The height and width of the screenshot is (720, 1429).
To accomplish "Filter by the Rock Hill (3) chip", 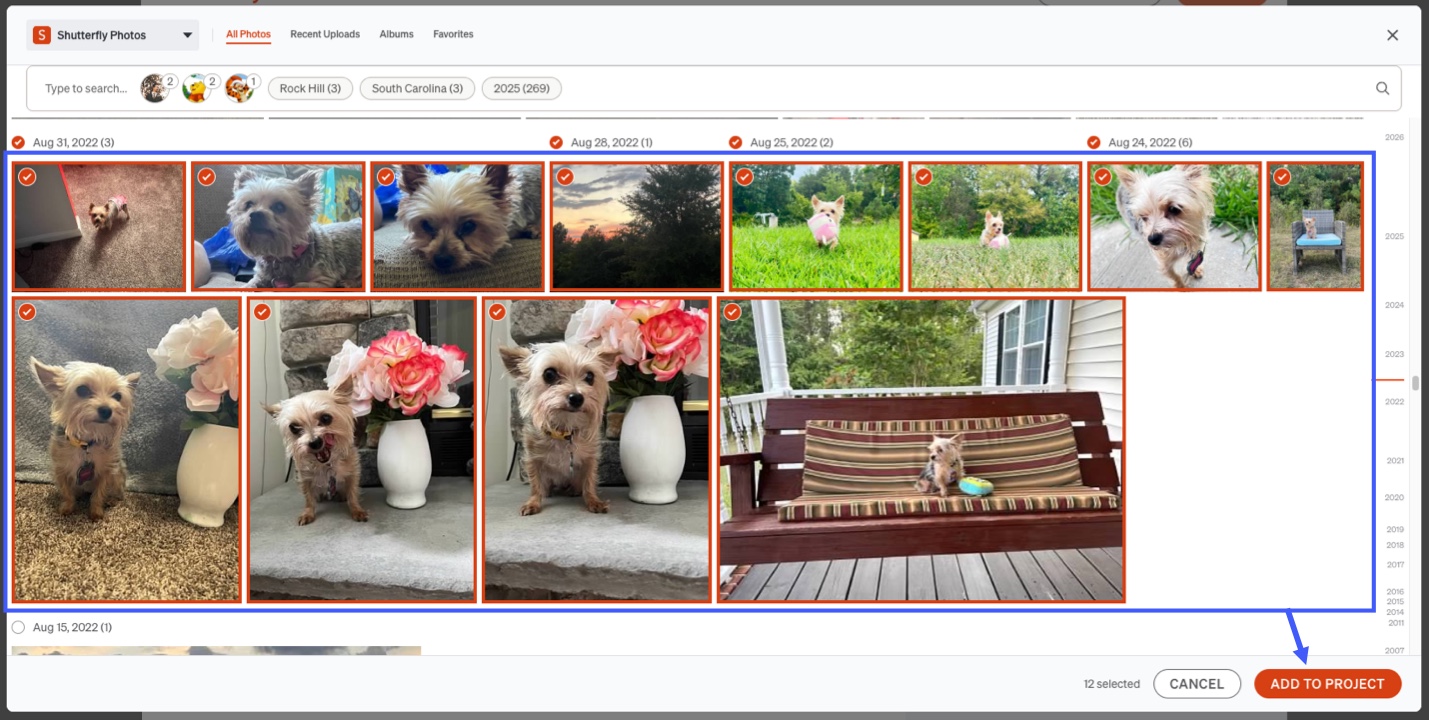I will click(310, 88).
